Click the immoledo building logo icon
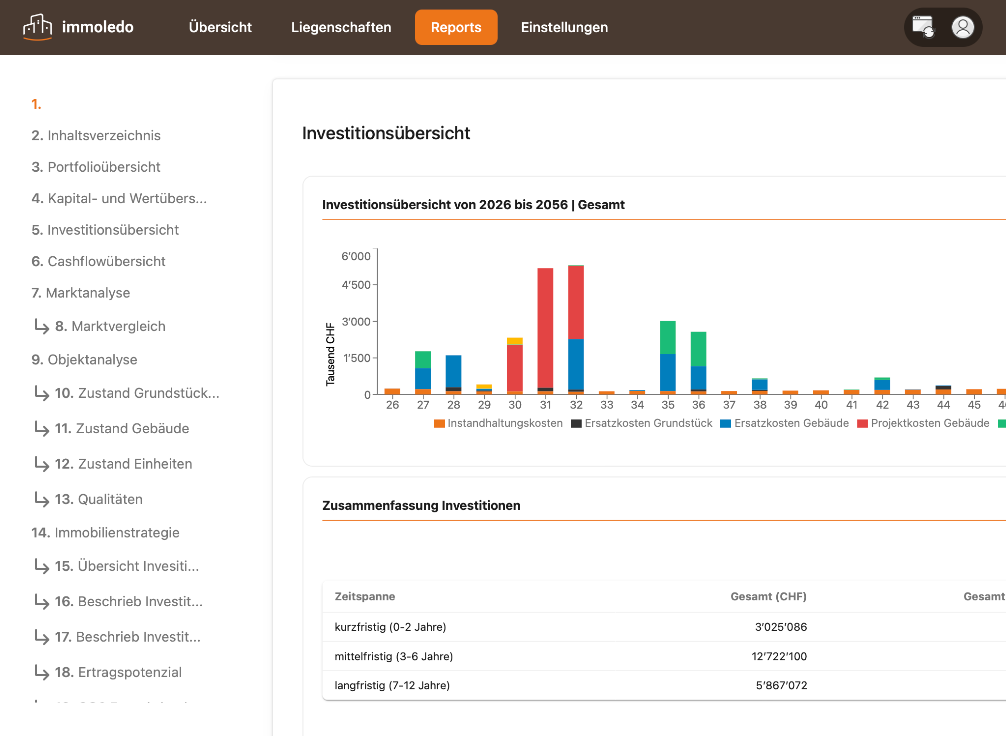Viewport: 1006px width, 736px height. (37, 27)
